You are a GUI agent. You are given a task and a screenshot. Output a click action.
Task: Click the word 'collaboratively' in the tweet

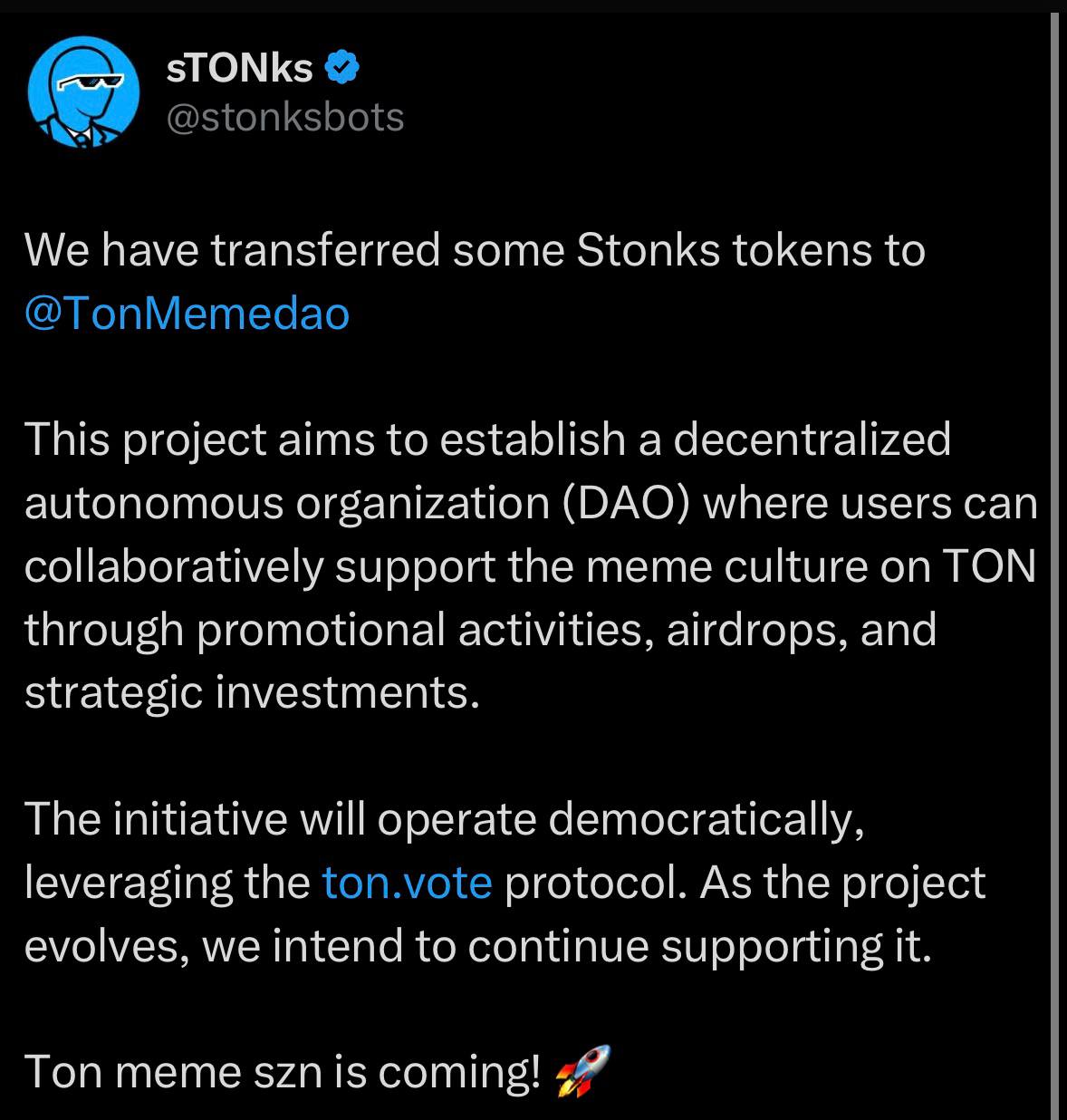(173, 566)
